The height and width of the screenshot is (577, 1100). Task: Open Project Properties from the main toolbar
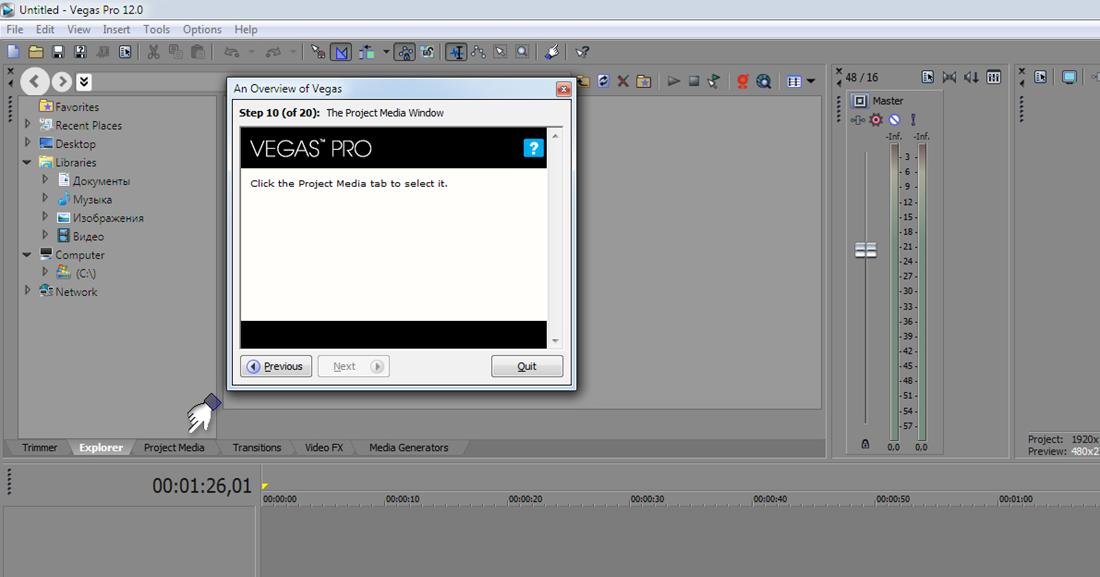[125, 52]
